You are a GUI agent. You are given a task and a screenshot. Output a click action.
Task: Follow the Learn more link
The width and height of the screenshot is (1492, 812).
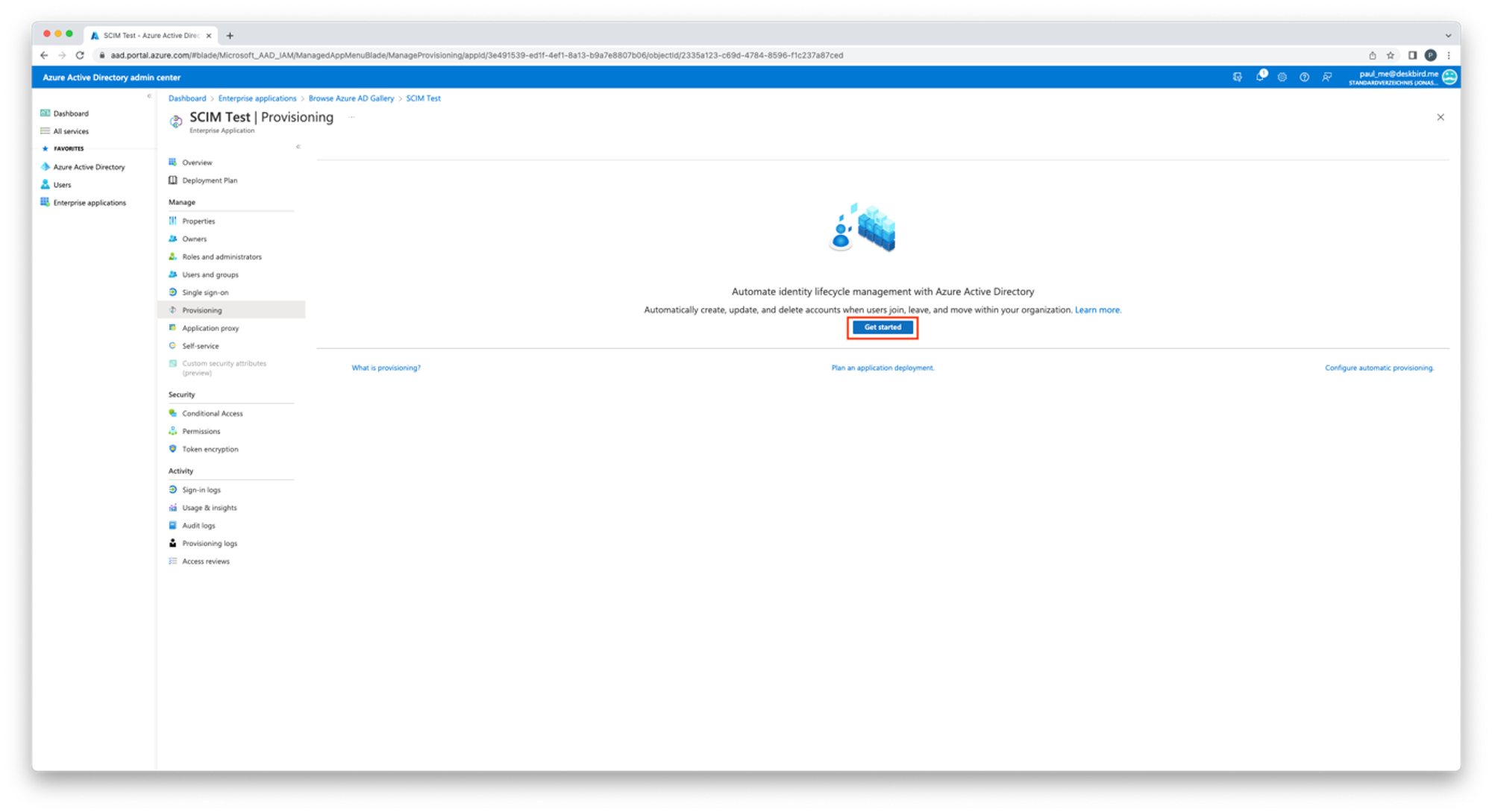[1097, 310]
